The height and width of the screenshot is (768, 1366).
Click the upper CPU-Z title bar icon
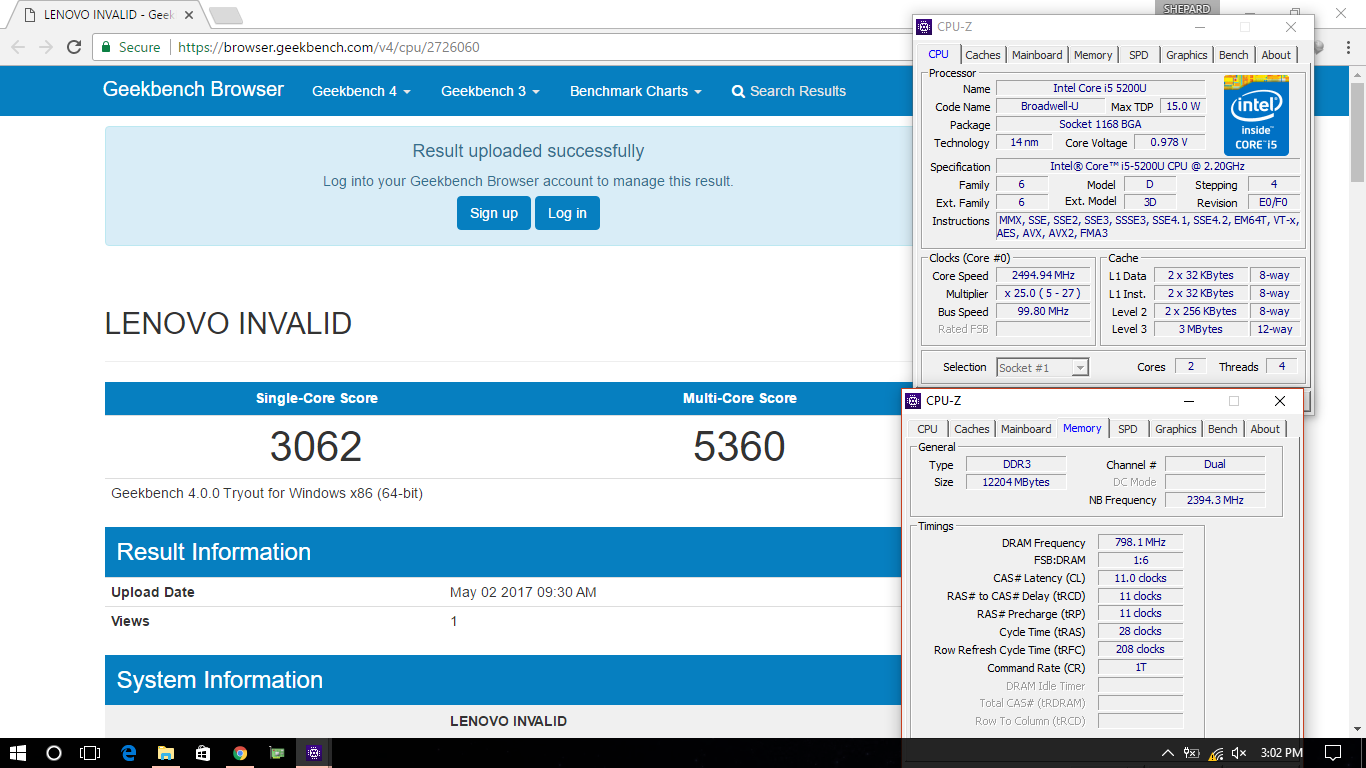pyautogui.click(x=923, y=27)
